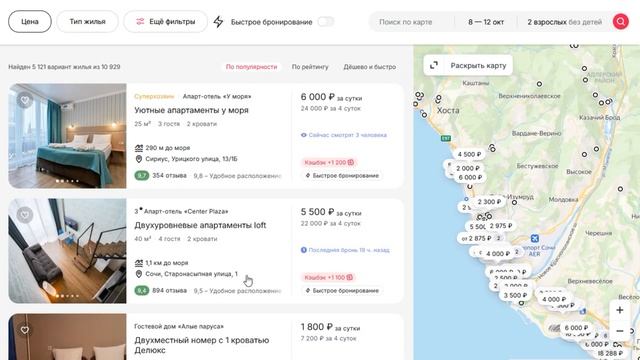The image size is (640, 360).
Task: Click the 5 500 ₽ за сутки price
Action: [331, 212]
